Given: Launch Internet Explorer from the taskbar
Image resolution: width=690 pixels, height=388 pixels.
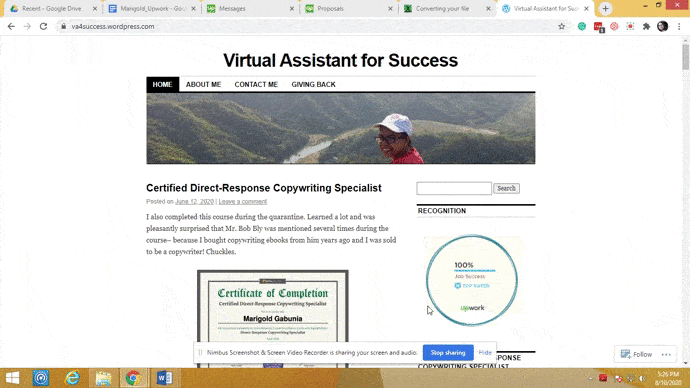Looking at the screenshot, I should [x=73, y=378].
